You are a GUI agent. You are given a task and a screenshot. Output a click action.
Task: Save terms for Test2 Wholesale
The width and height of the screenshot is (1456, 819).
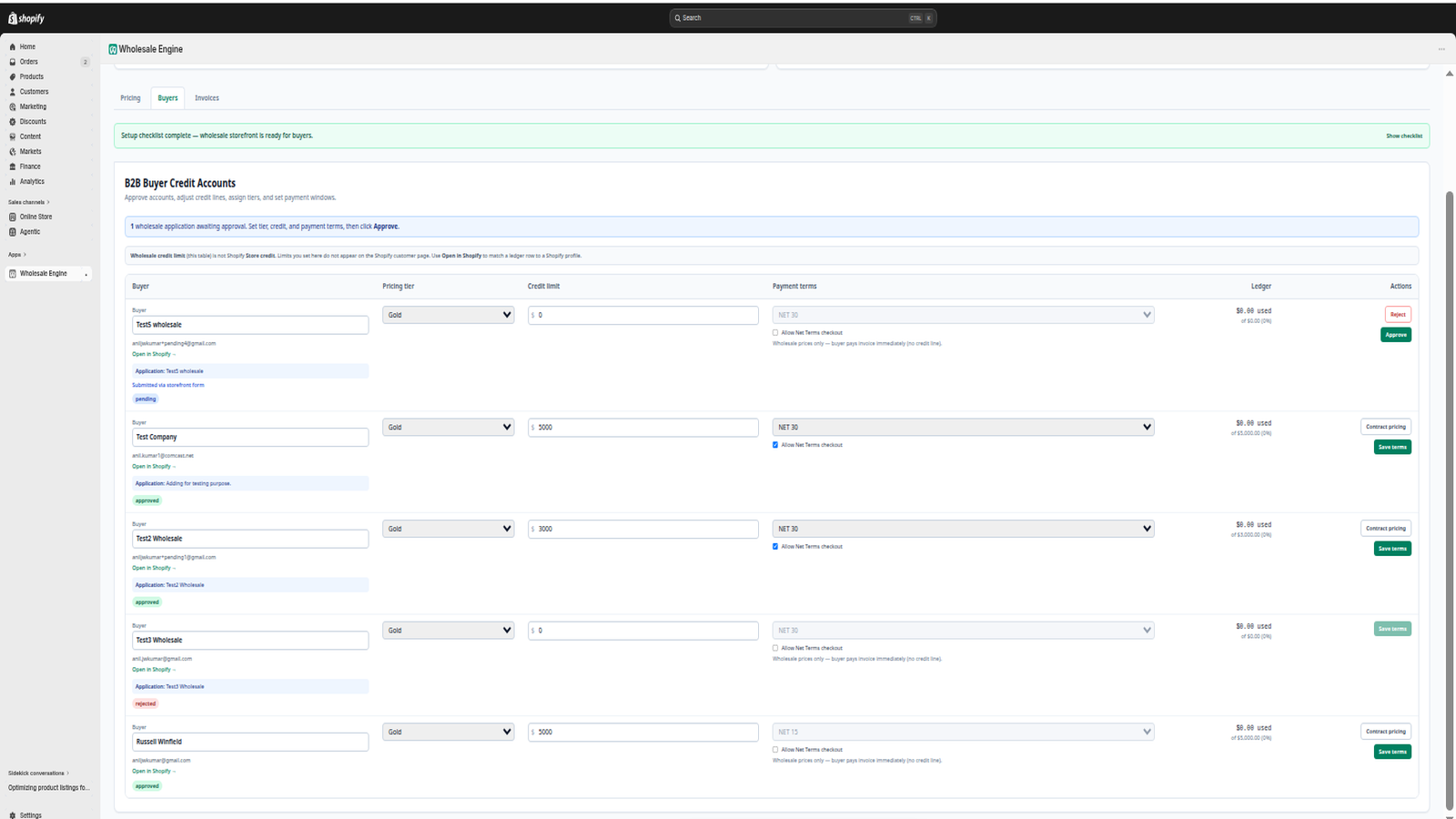pos(1392,549)
